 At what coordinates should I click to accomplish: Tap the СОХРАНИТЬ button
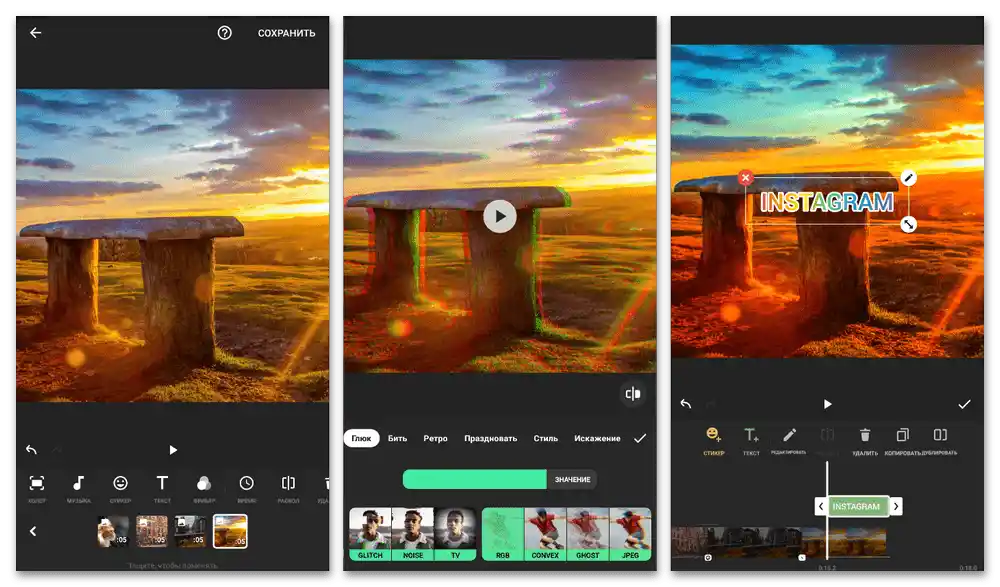pos(286,33)
